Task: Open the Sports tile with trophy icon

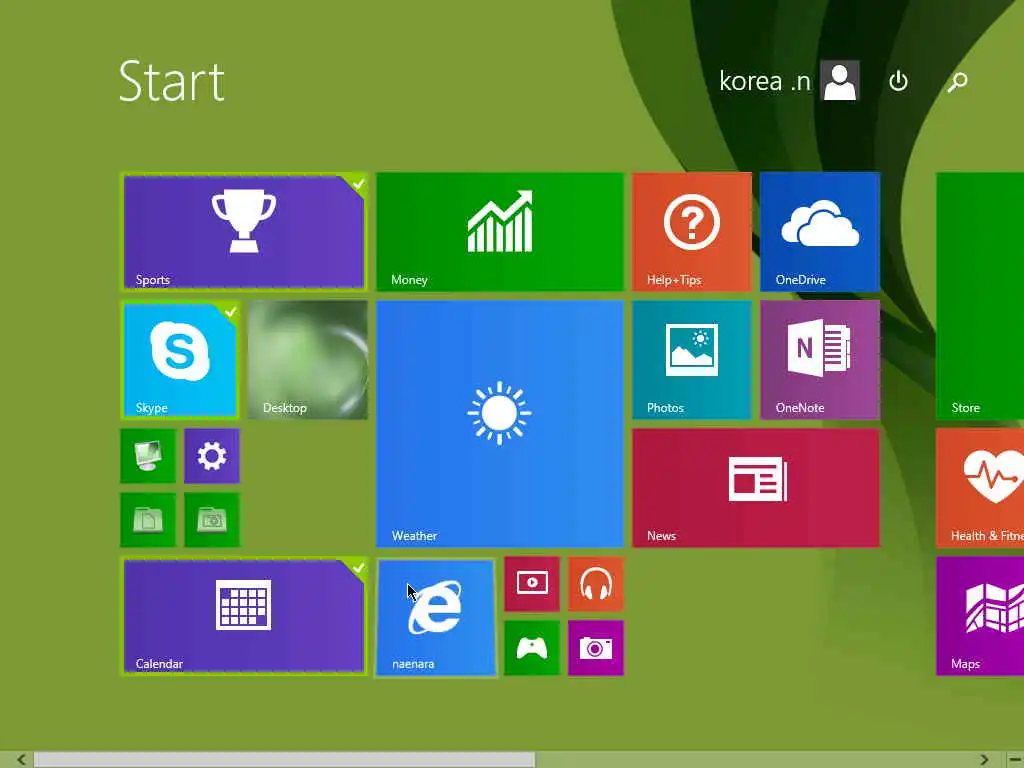Action: tap(244, 232)
